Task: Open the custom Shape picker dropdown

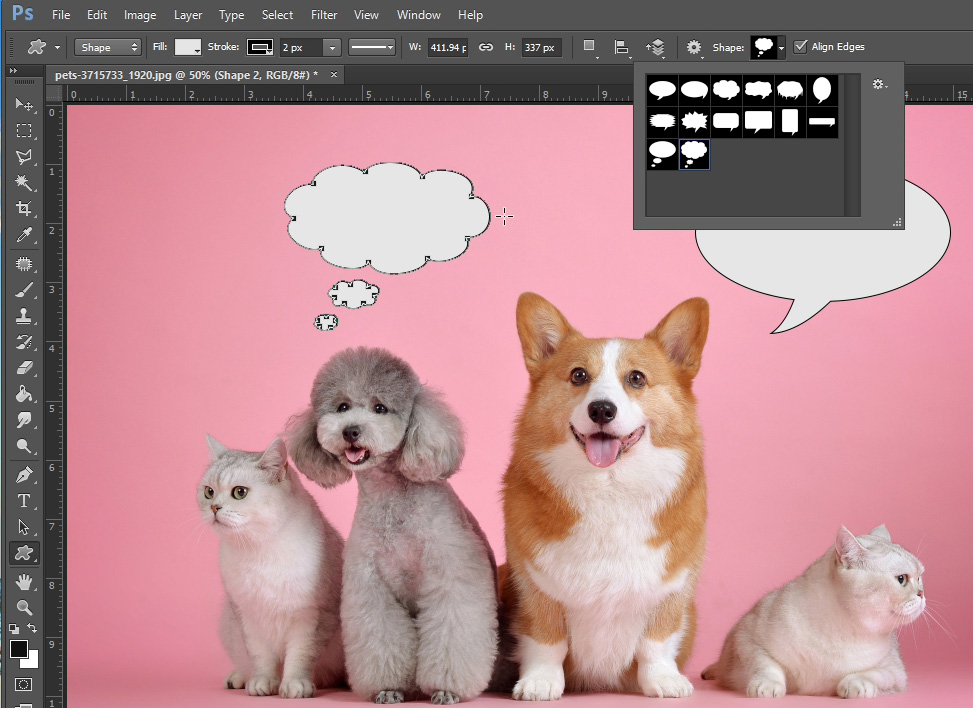Action: 781,48
